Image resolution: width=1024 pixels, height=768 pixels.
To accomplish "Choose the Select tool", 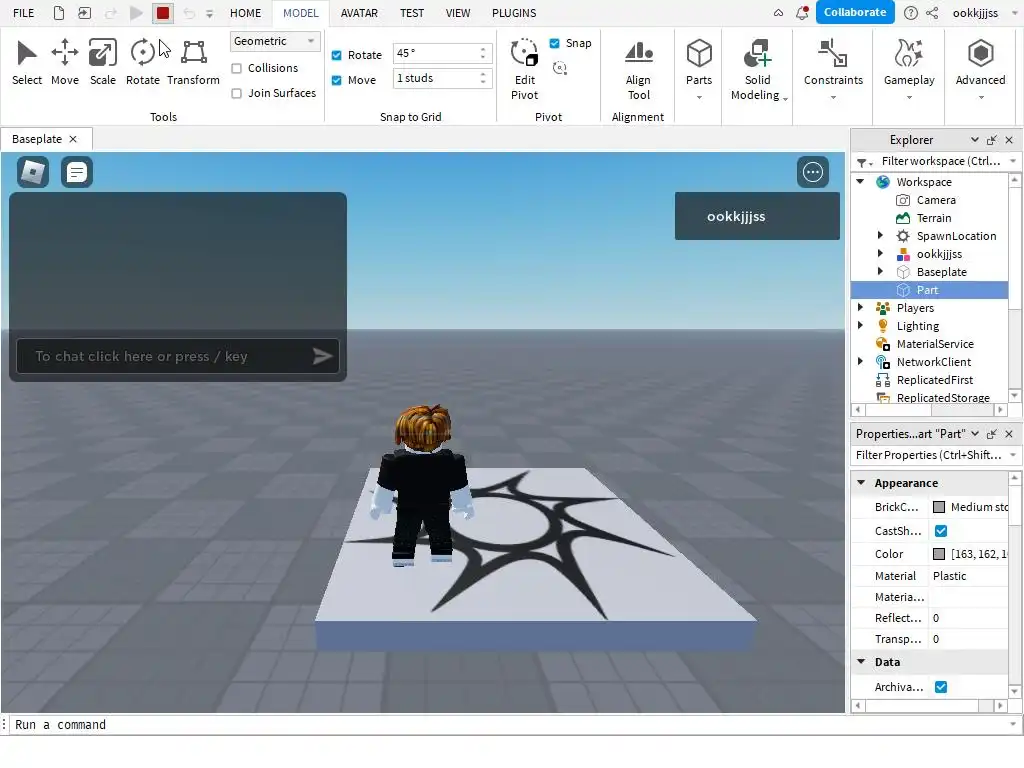I will click(27, 62).
